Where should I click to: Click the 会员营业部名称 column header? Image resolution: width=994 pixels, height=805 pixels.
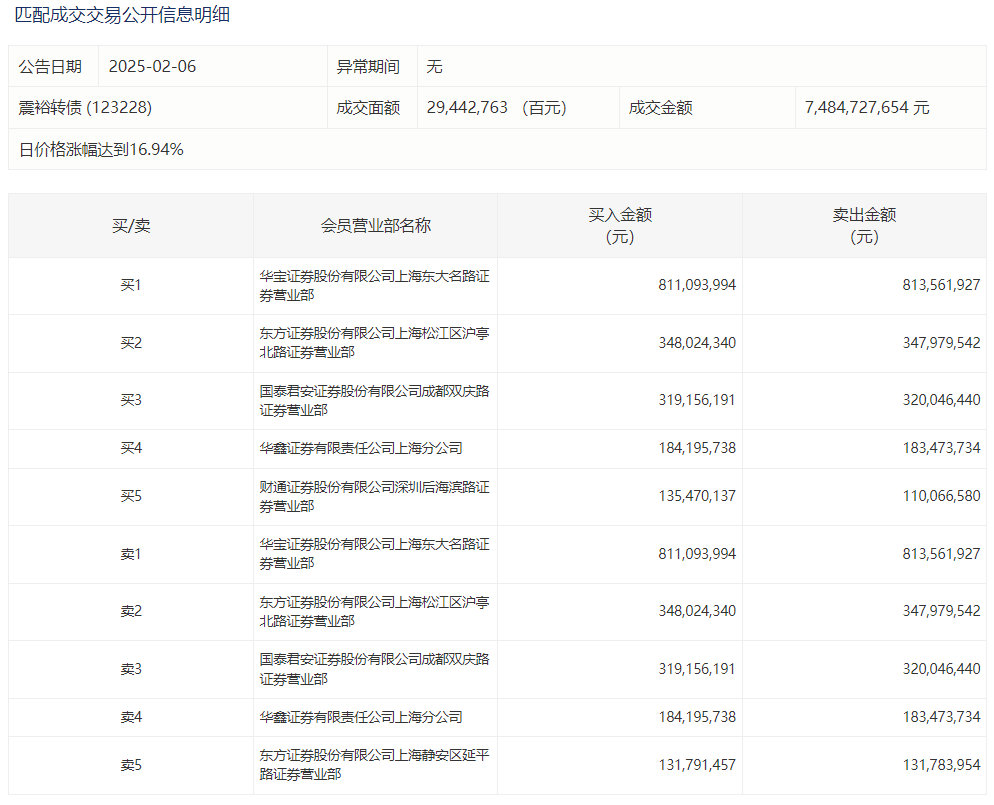[375, 226]
